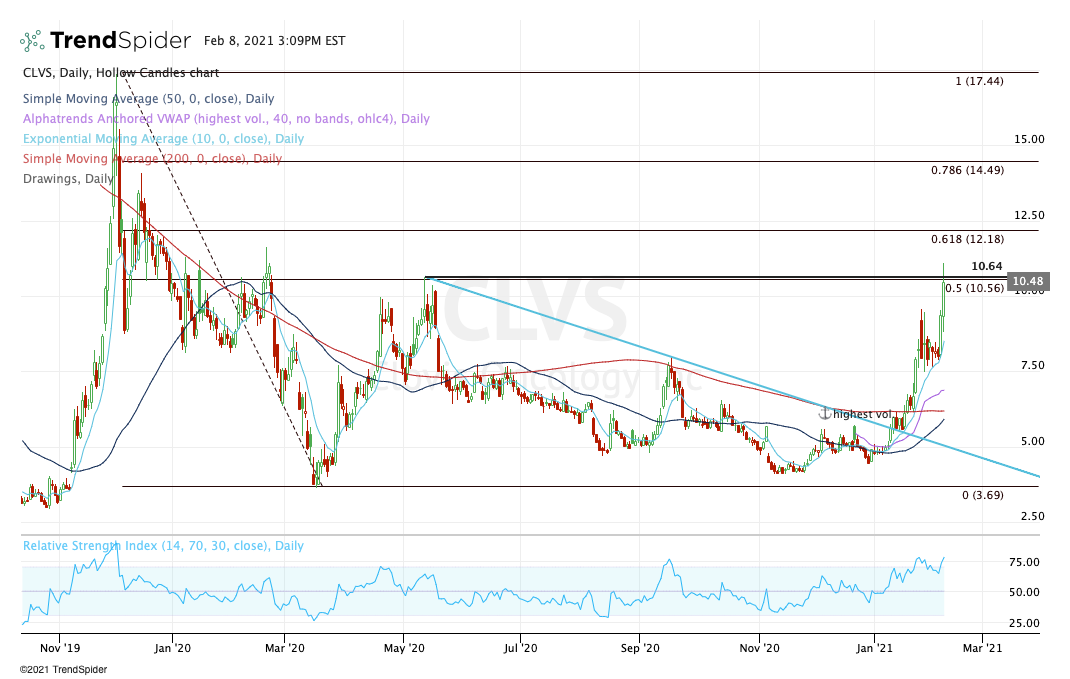Click the 'highest vol.' anchored VWAP label
This screenshot has height=679, width=1070.
[x=862, y=414]
